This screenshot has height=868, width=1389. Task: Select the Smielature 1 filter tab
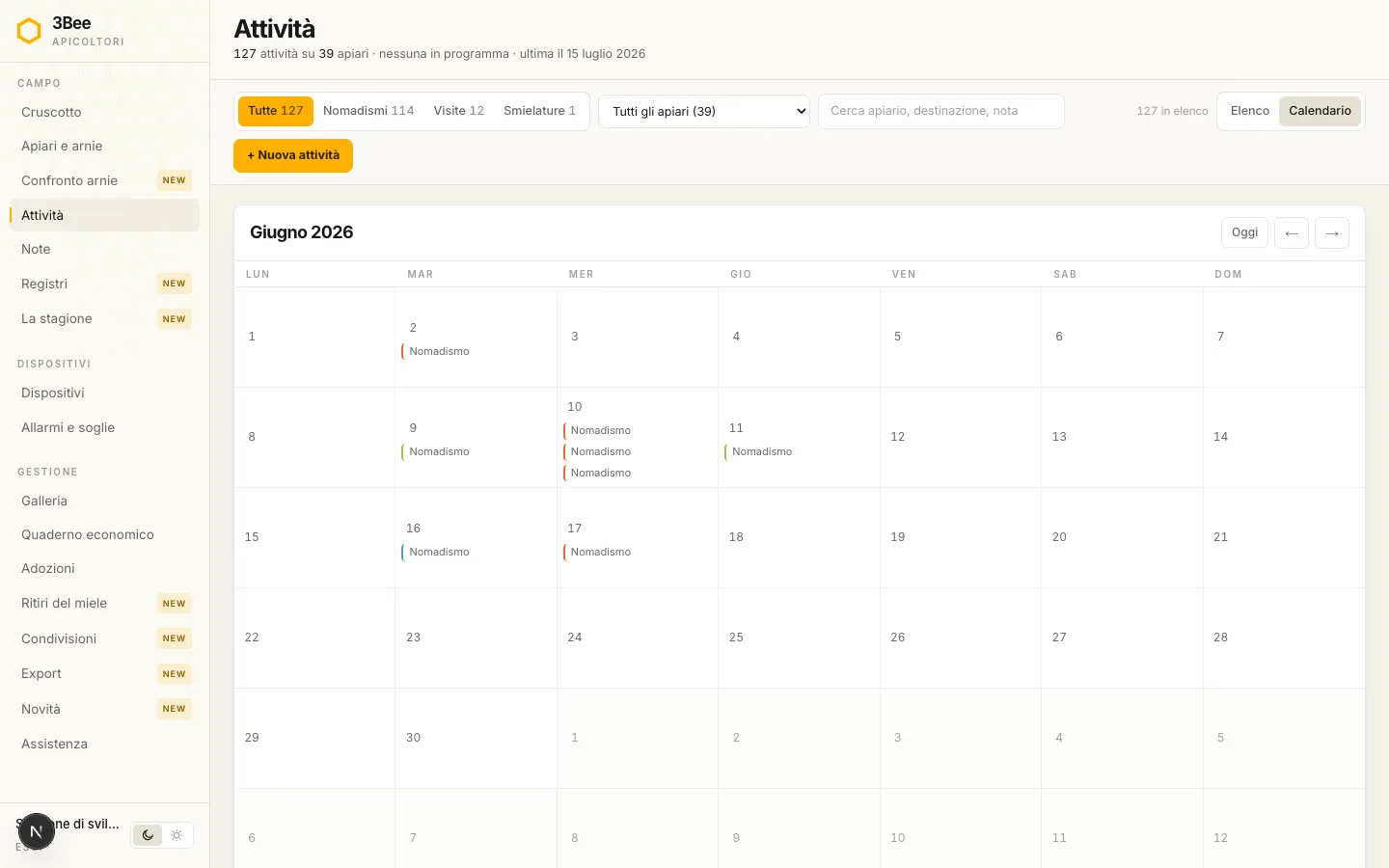(x=540, y=111)
